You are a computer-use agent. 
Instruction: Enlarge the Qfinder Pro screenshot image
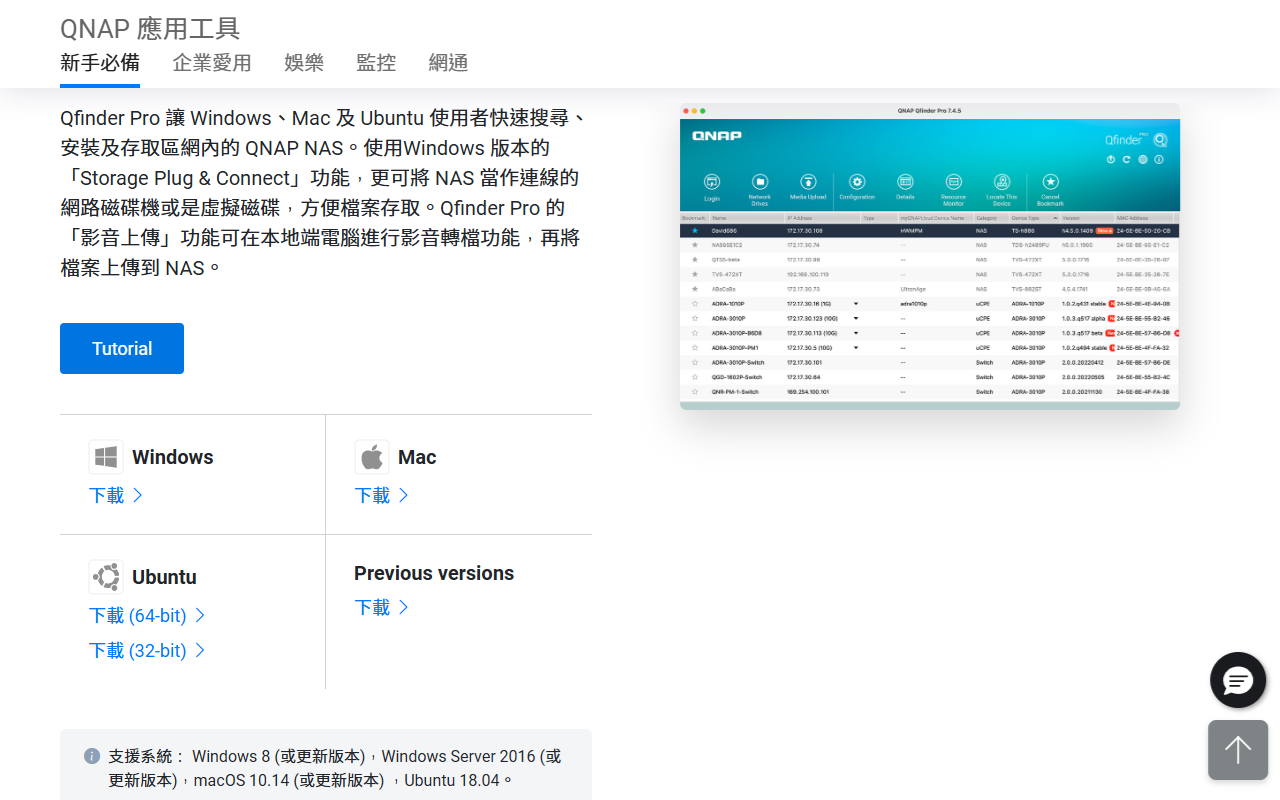[930, 256]
